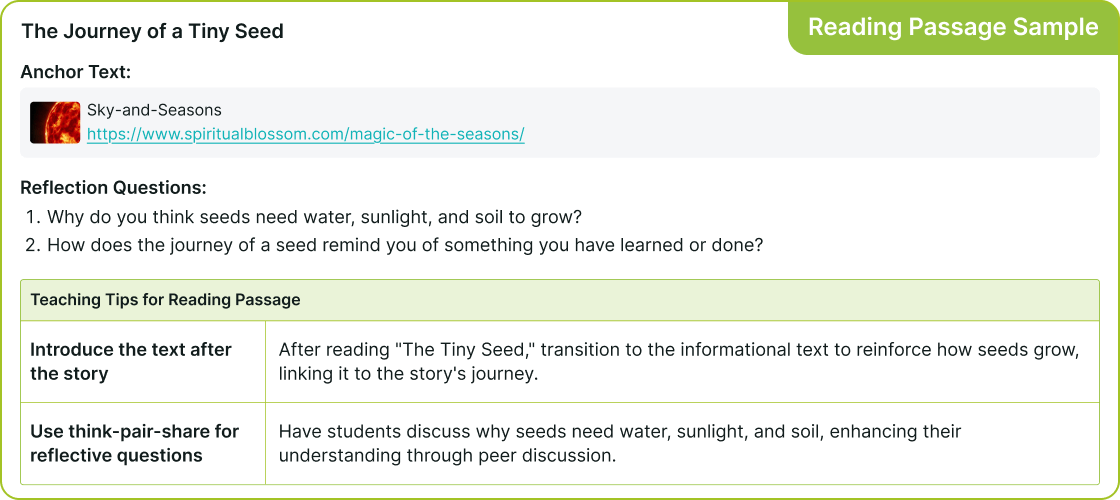Screen dimensions: 1120x500
Task: Select the heading The Journey of a Tiny Seed
Action: point(153,31)
